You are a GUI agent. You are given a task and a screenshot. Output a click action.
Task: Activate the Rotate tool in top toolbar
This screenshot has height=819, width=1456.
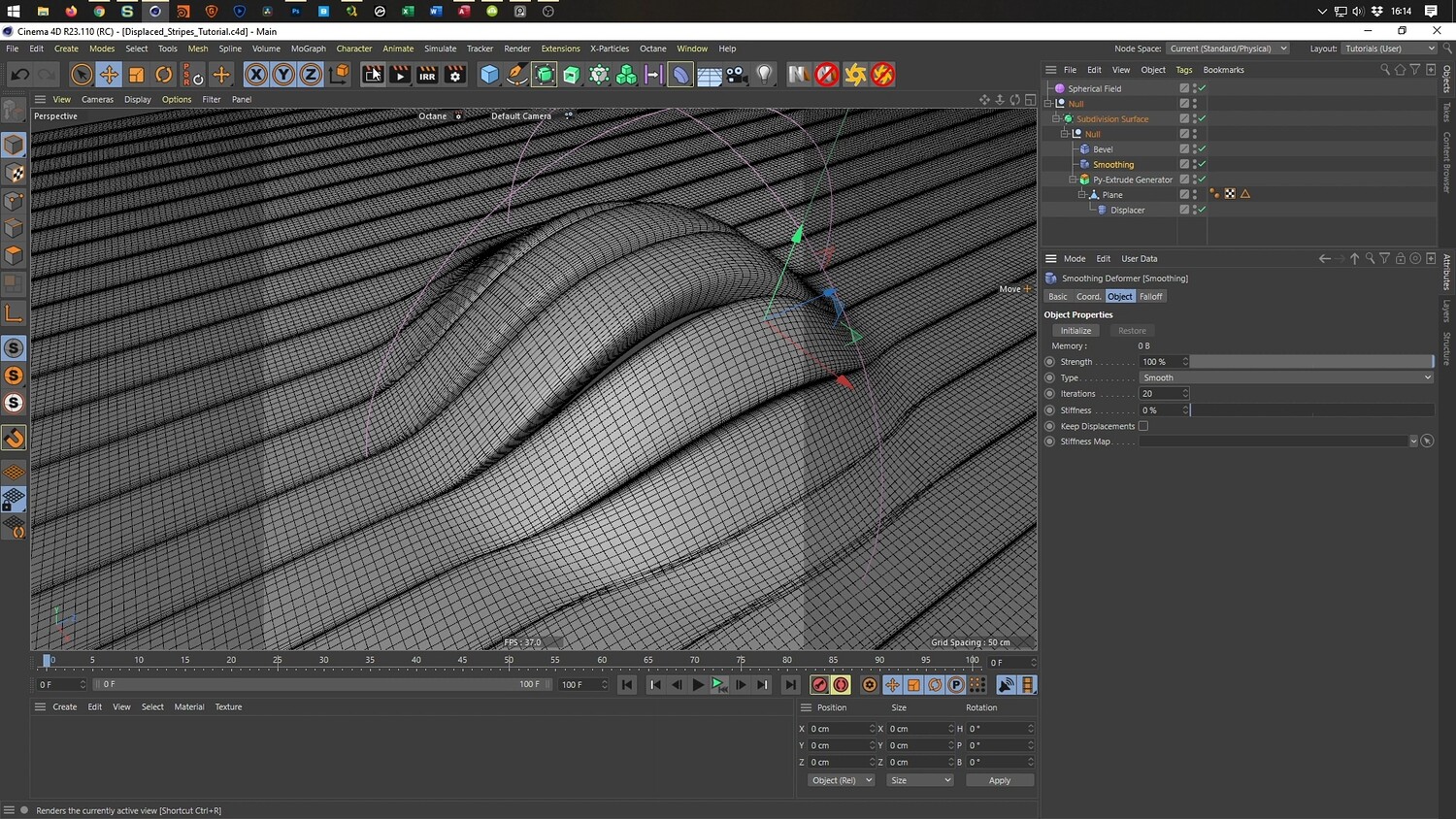pos(164,75)
